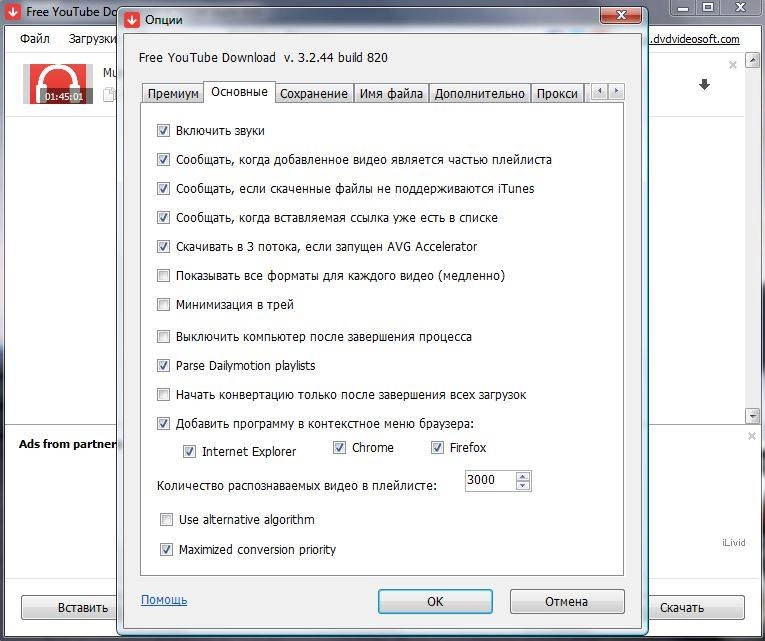Click the download arrow icon in main window list
The width and height of the screenshot is (765, 641).
pos(704,84)
